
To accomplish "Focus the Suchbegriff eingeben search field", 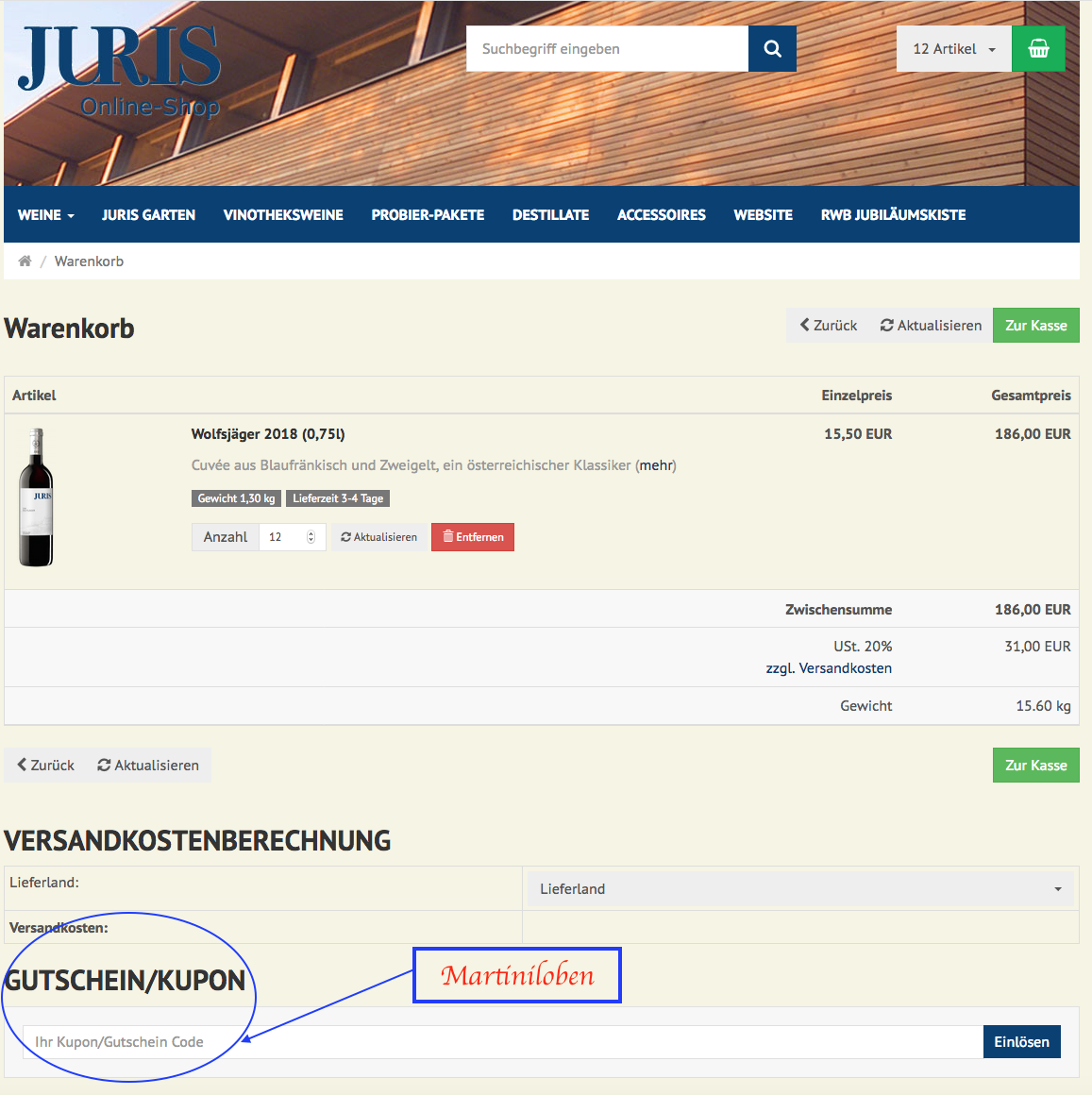I will point(608,49).
